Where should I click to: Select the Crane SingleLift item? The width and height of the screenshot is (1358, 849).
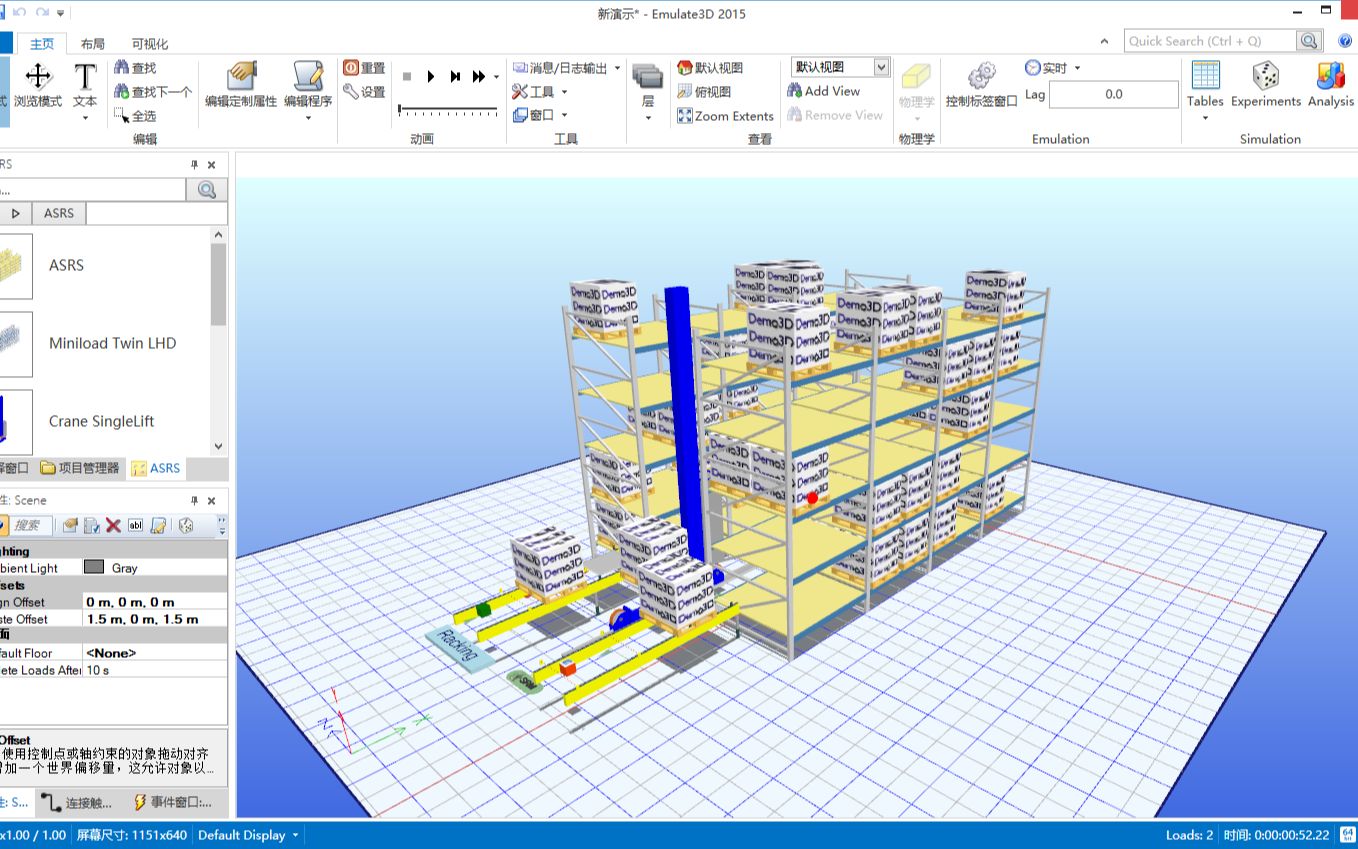[102, 421]
